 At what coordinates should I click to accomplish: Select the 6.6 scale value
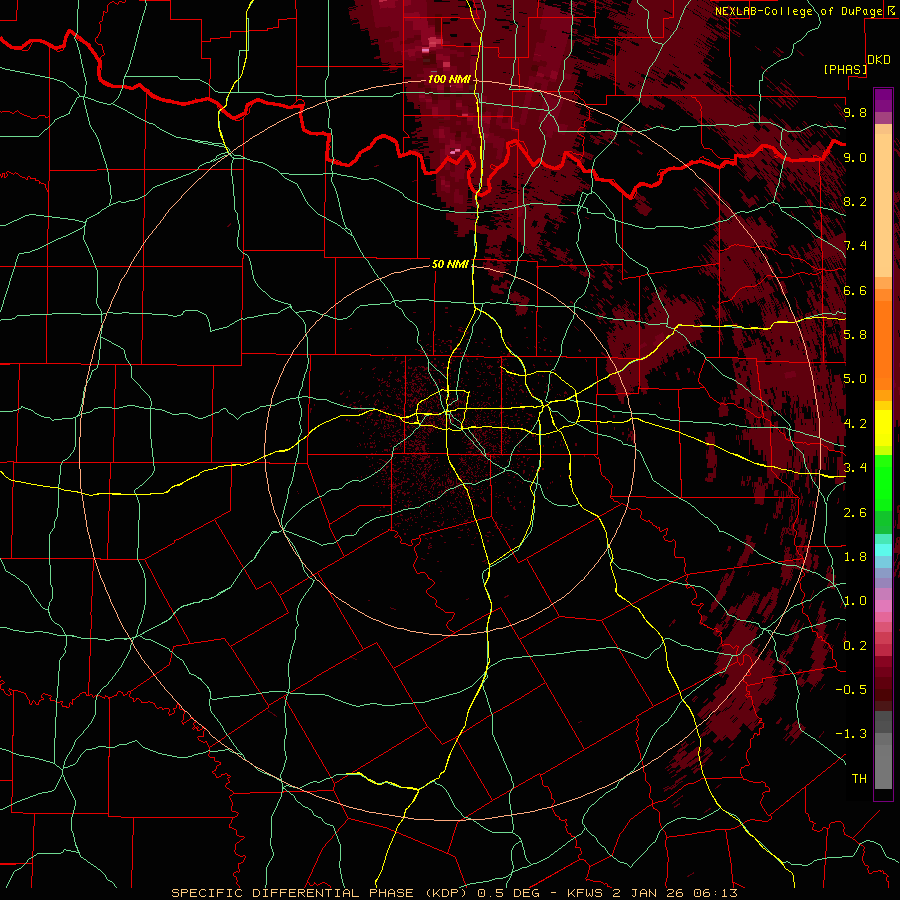tap(855, 290)
